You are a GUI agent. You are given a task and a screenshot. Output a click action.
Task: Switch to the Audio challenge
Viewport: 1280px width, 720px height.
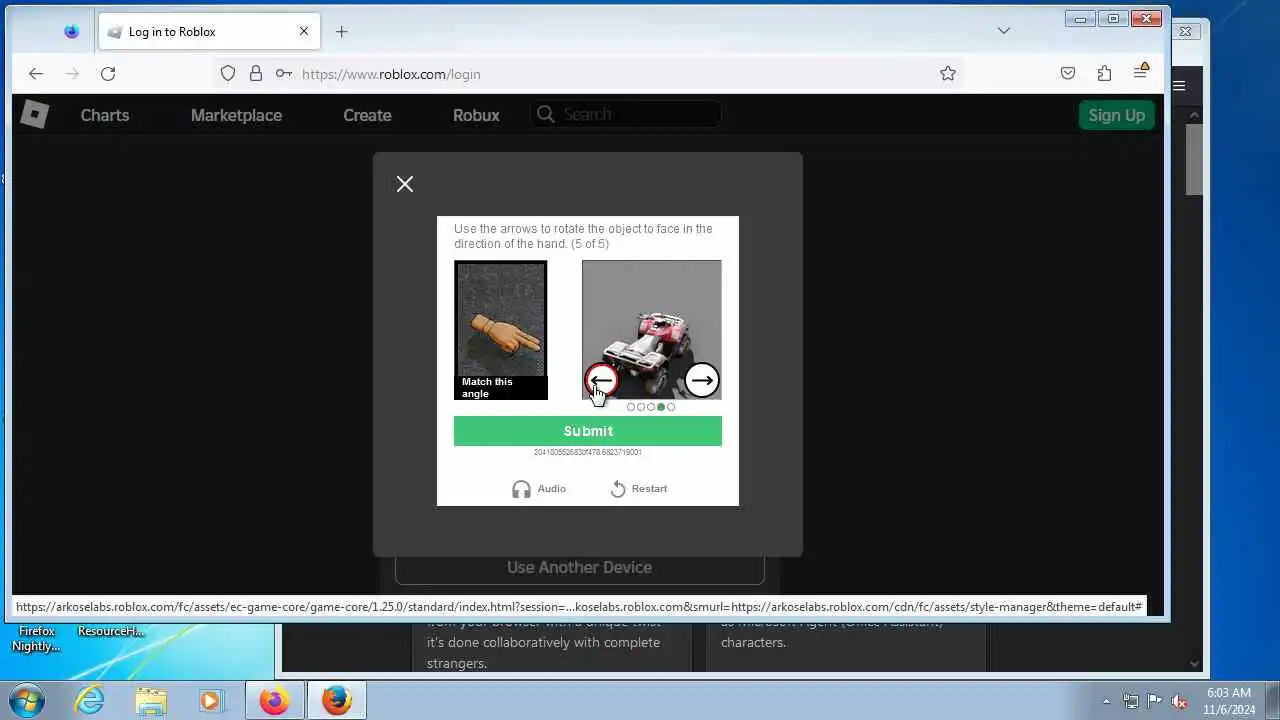coord(539,489)
